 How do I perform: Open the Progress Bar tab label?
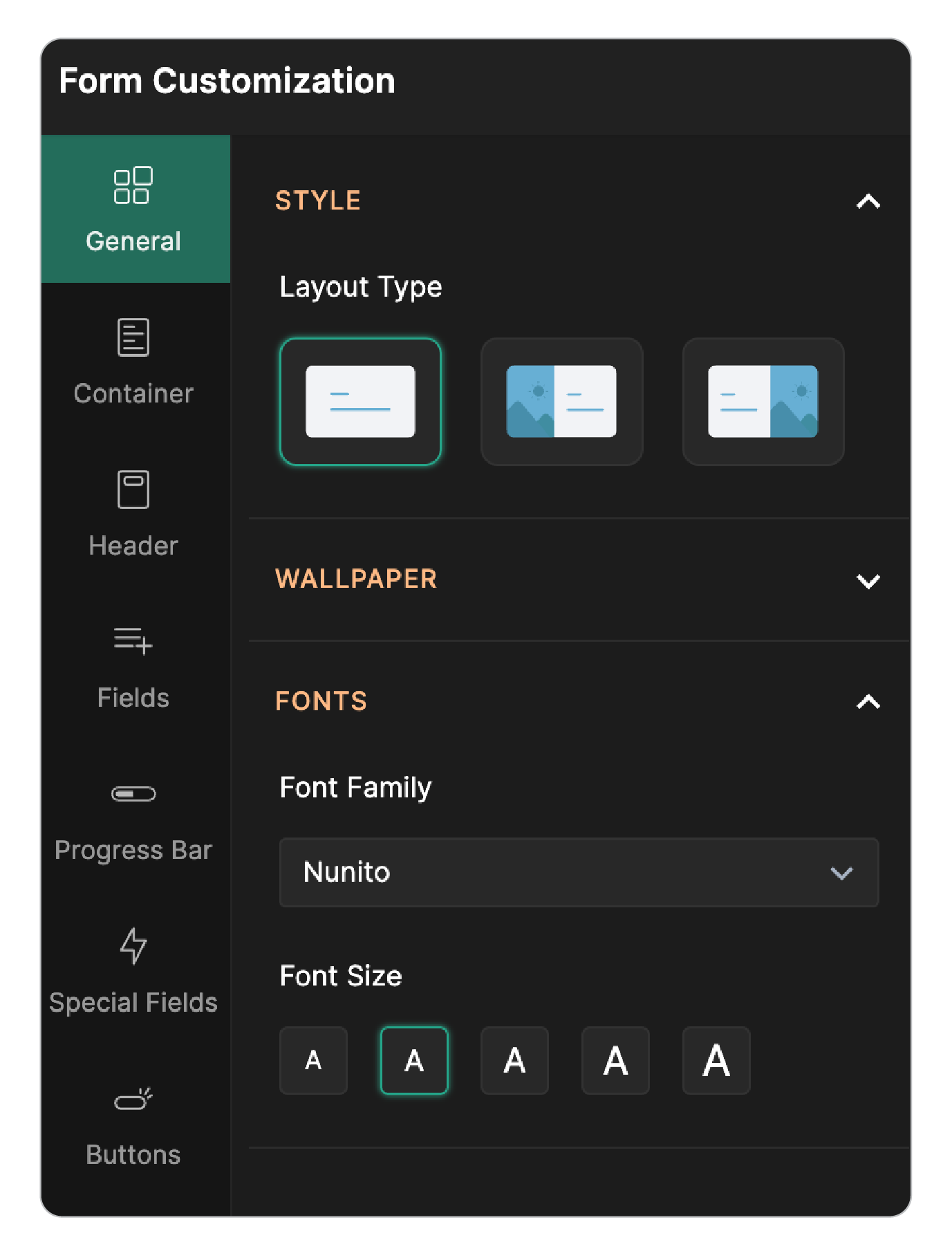(133, 851)
